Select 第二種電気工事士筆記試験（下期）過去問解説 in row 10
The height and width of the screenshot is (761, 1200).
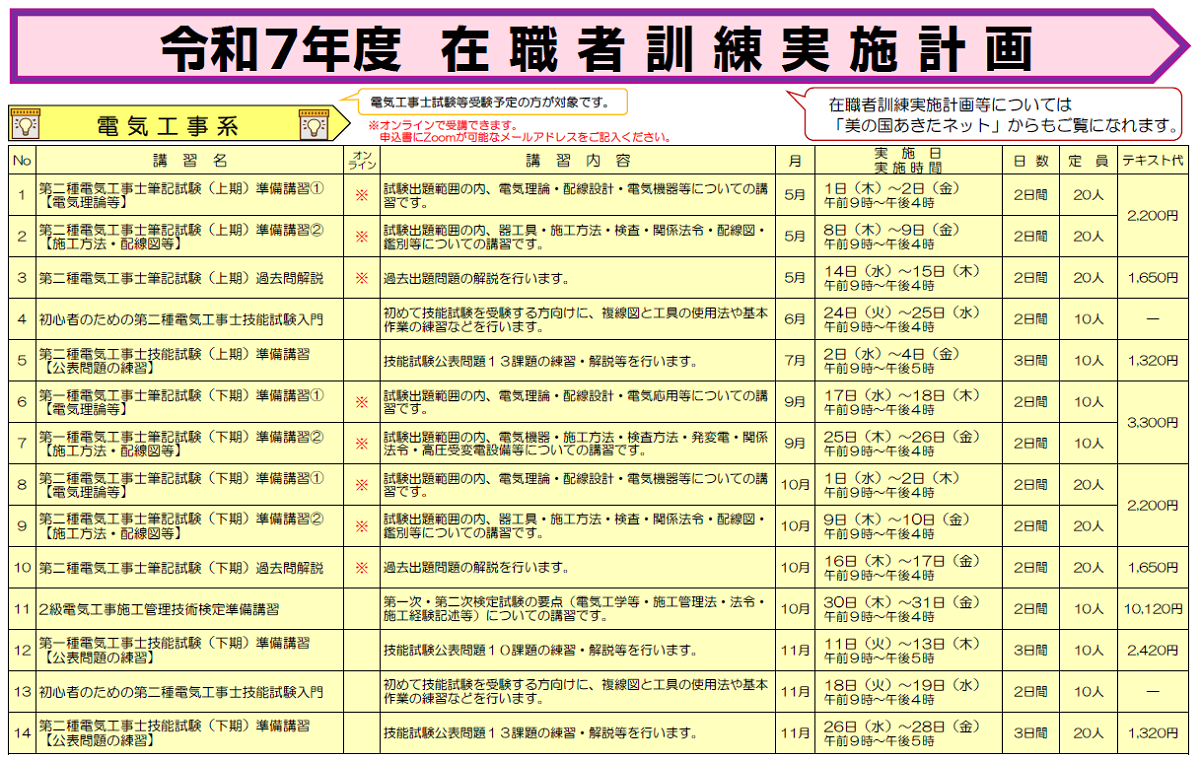(x=182, y=567)
